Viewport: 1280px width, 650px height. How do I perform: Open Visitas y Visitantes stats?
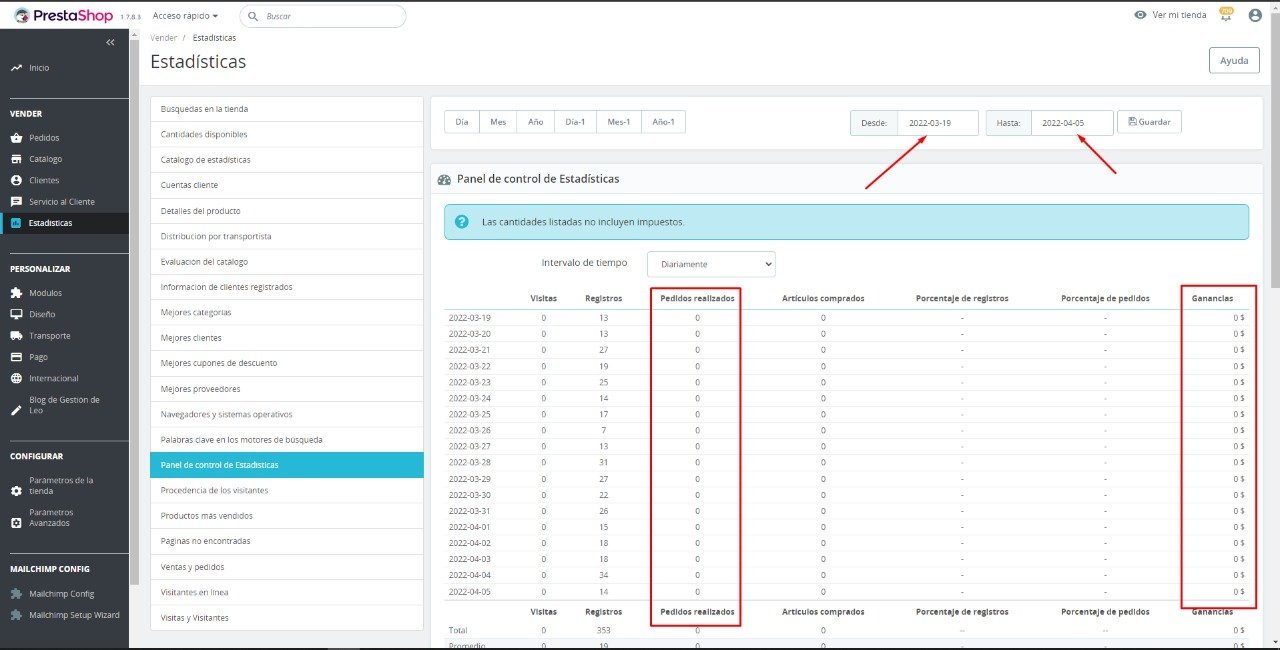(287, 618)
